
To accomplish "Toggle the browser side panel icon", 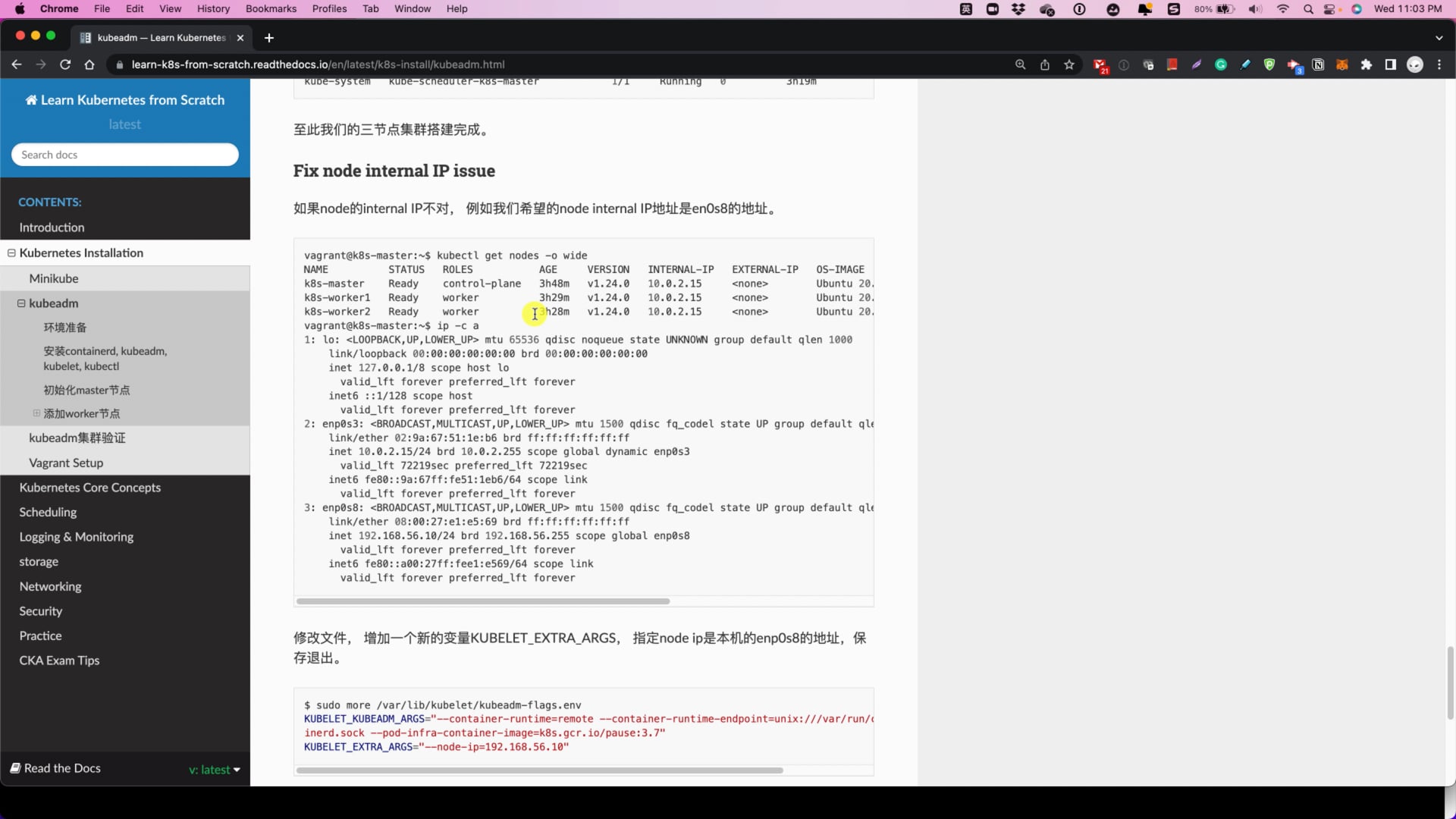I will click(1391, 64).
